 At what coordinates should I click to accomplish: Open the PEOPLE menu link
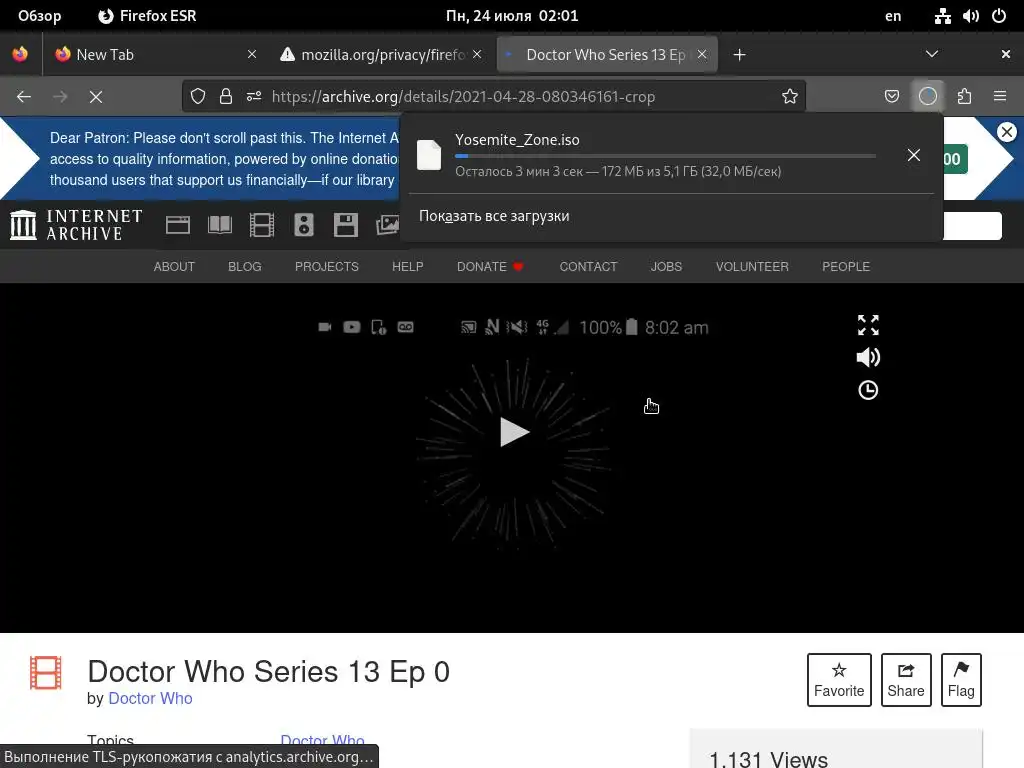[x=846, y=266]
